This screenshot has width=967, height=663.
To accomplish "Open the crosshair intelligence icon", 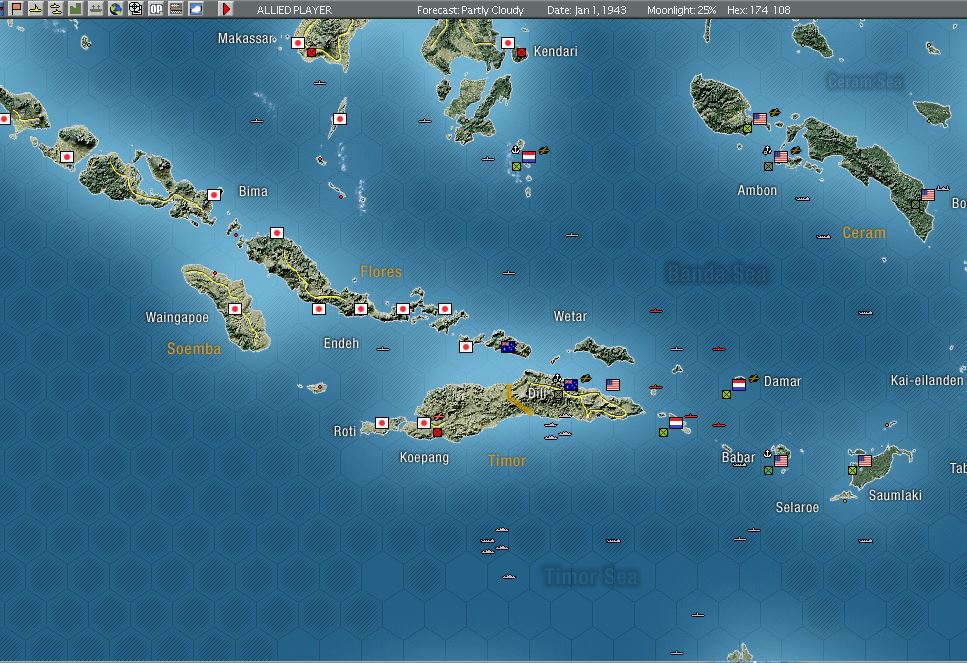I will point(136,9).
